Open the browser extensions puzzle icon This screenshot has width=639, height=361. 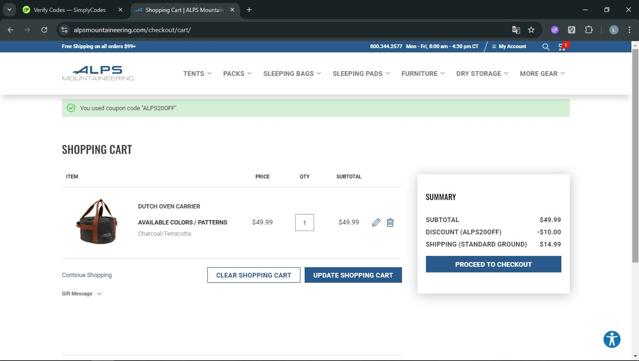pos(588,30)
